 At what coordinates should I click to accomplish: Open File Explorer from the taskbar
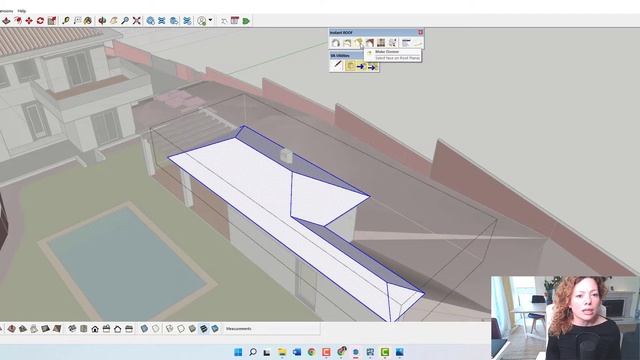pos(282,352)
